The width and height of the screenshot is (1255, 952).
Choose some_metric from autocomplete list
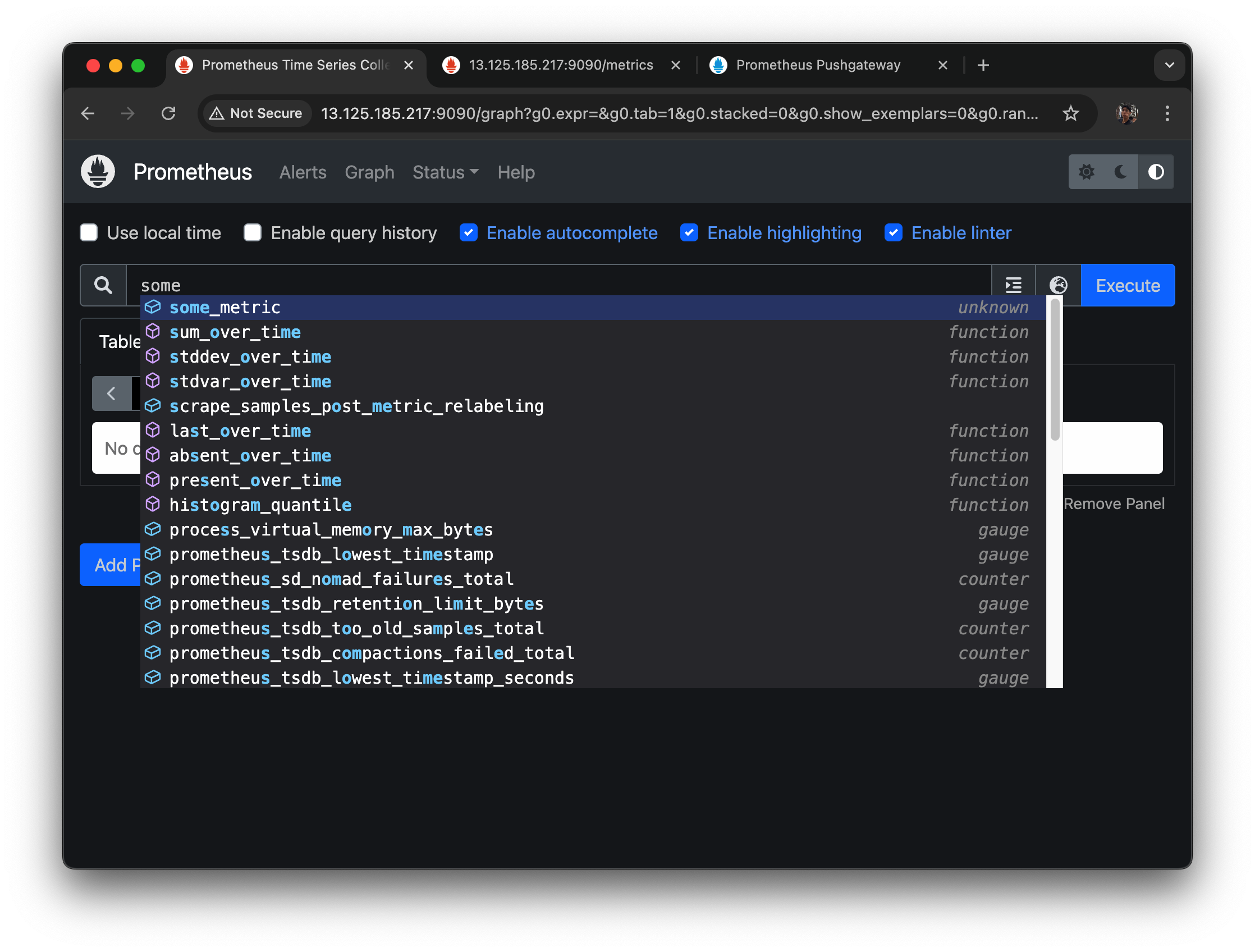(225, 308)
